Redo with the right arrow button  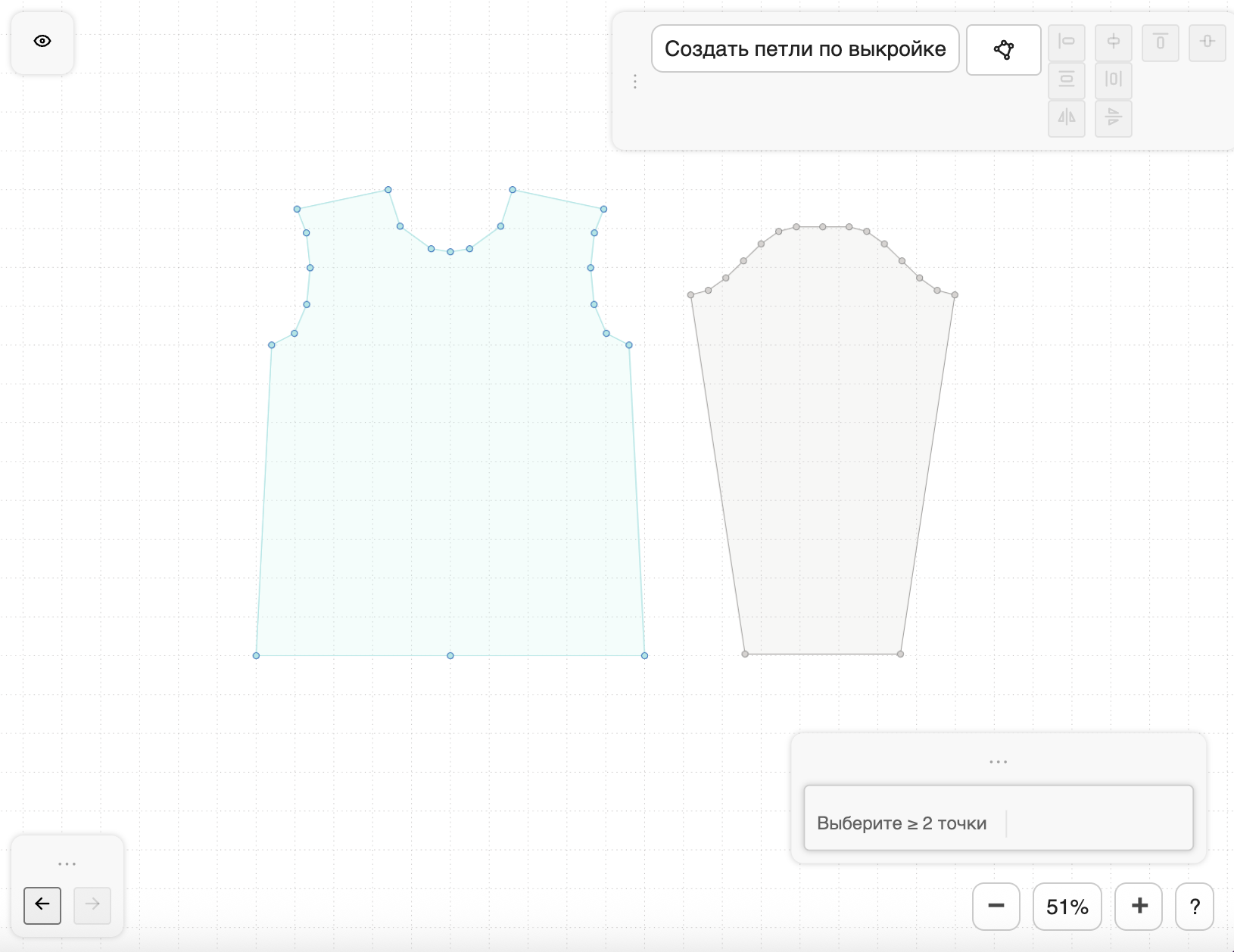92,904
